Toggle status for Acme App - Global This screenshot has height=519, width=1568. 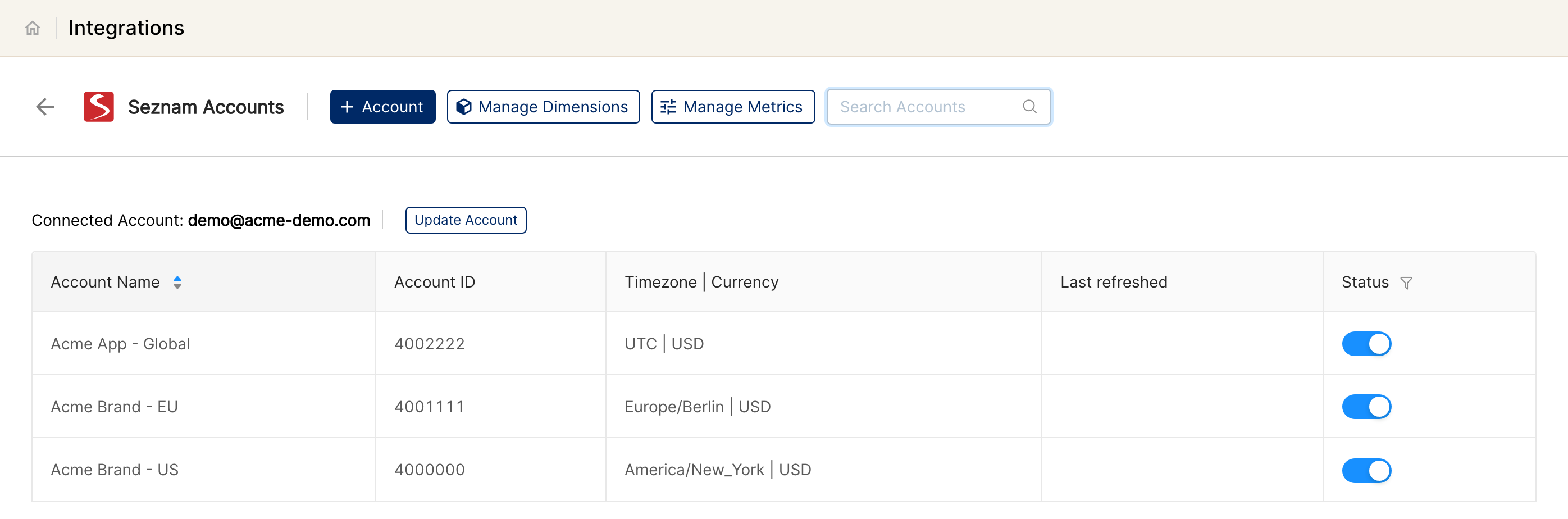click(x=1366, y=344)
